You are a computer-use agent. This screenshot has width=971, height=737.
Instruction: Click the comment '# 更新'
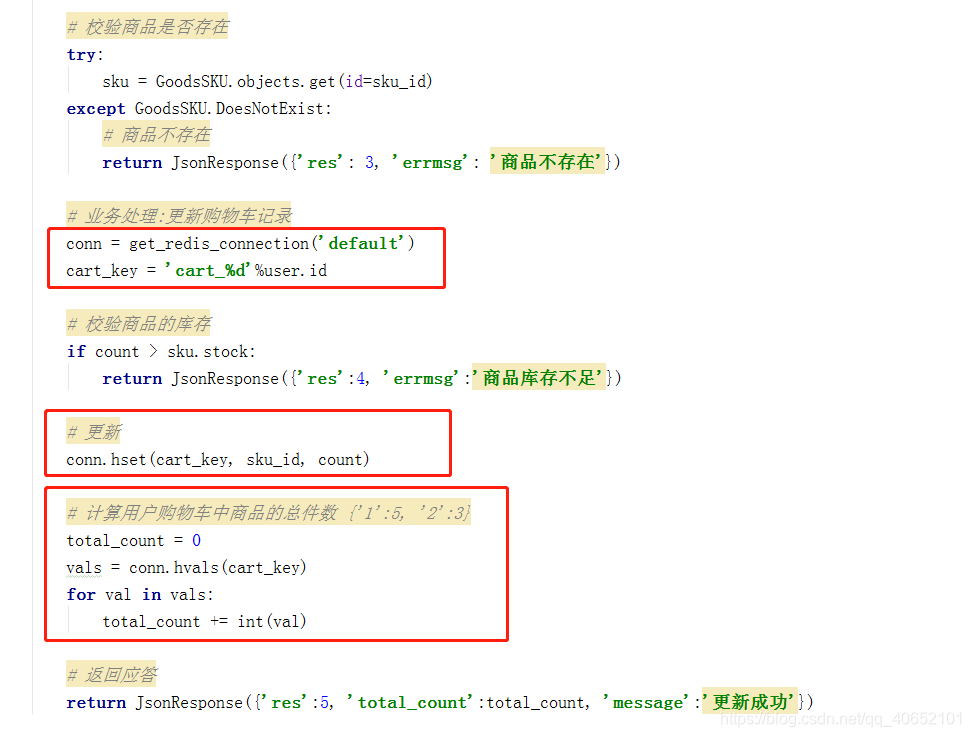94,432
